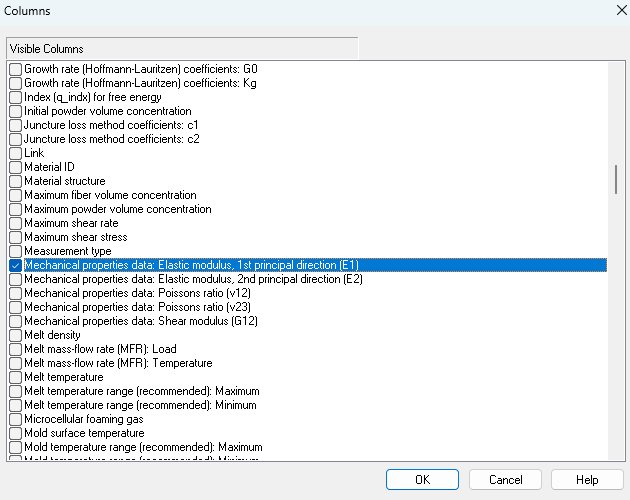Check the Material ID column
Viewport: 630px width, 500px height.
[x=15, y=167]
